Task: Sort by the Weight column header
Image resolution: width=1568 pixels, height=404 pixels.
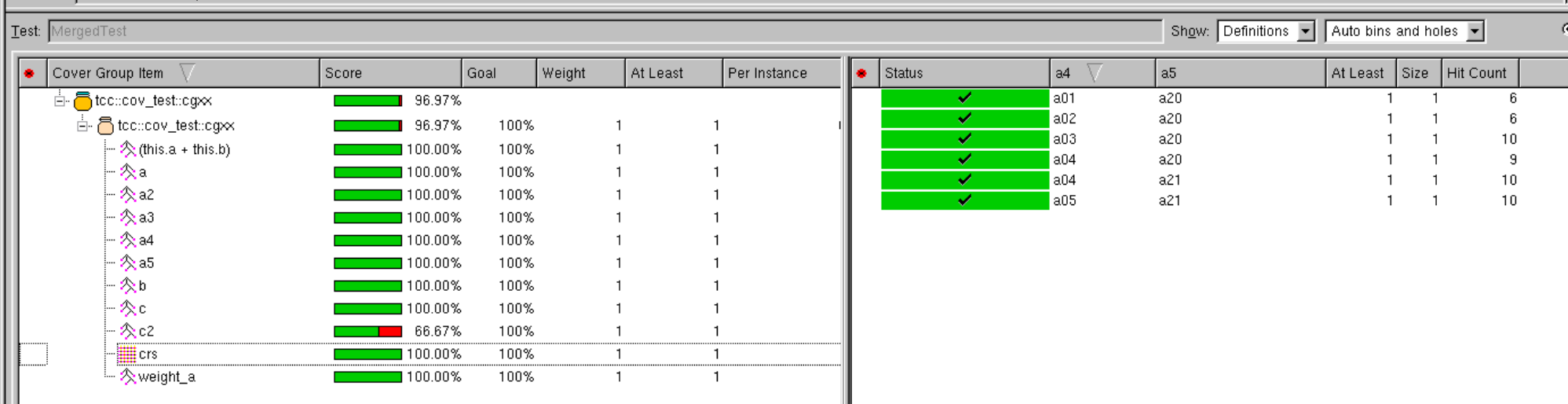Action: tap(580, 73)
